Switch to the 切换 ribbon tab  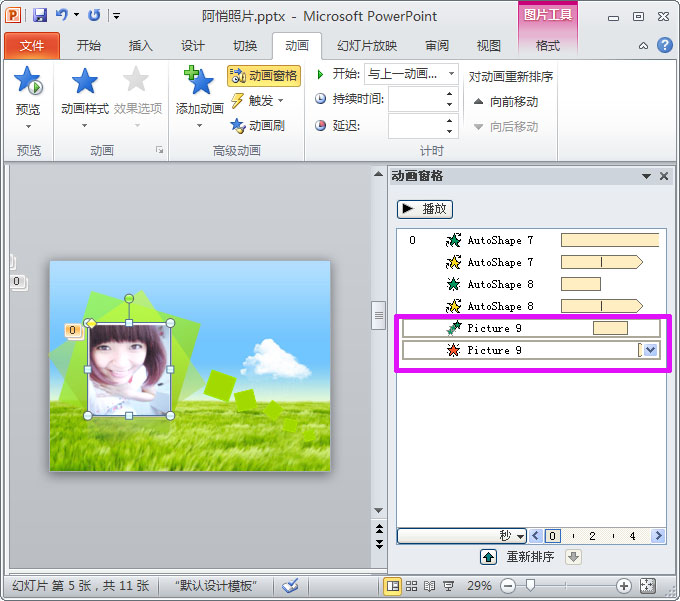tap(245, 46)
